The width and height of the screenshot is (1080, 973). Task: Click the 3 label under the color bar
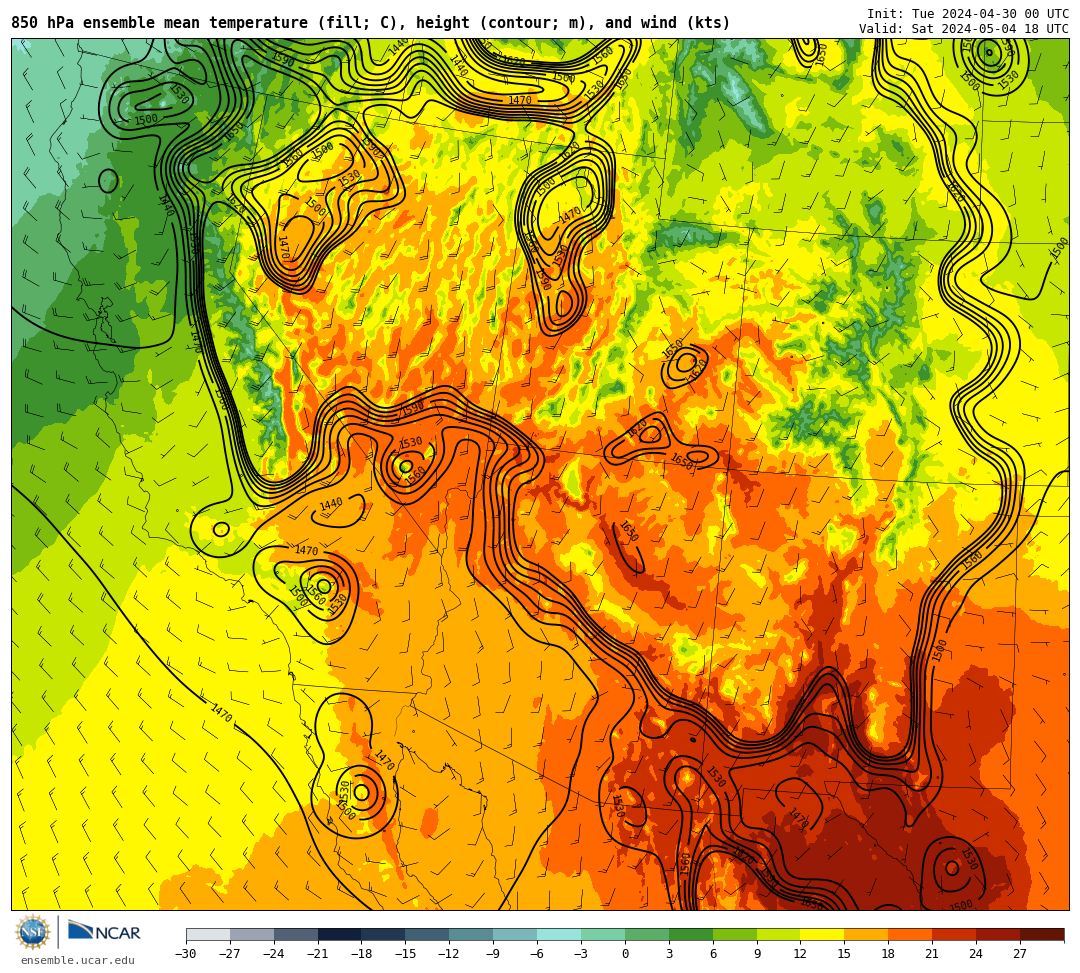click(669, 954)
